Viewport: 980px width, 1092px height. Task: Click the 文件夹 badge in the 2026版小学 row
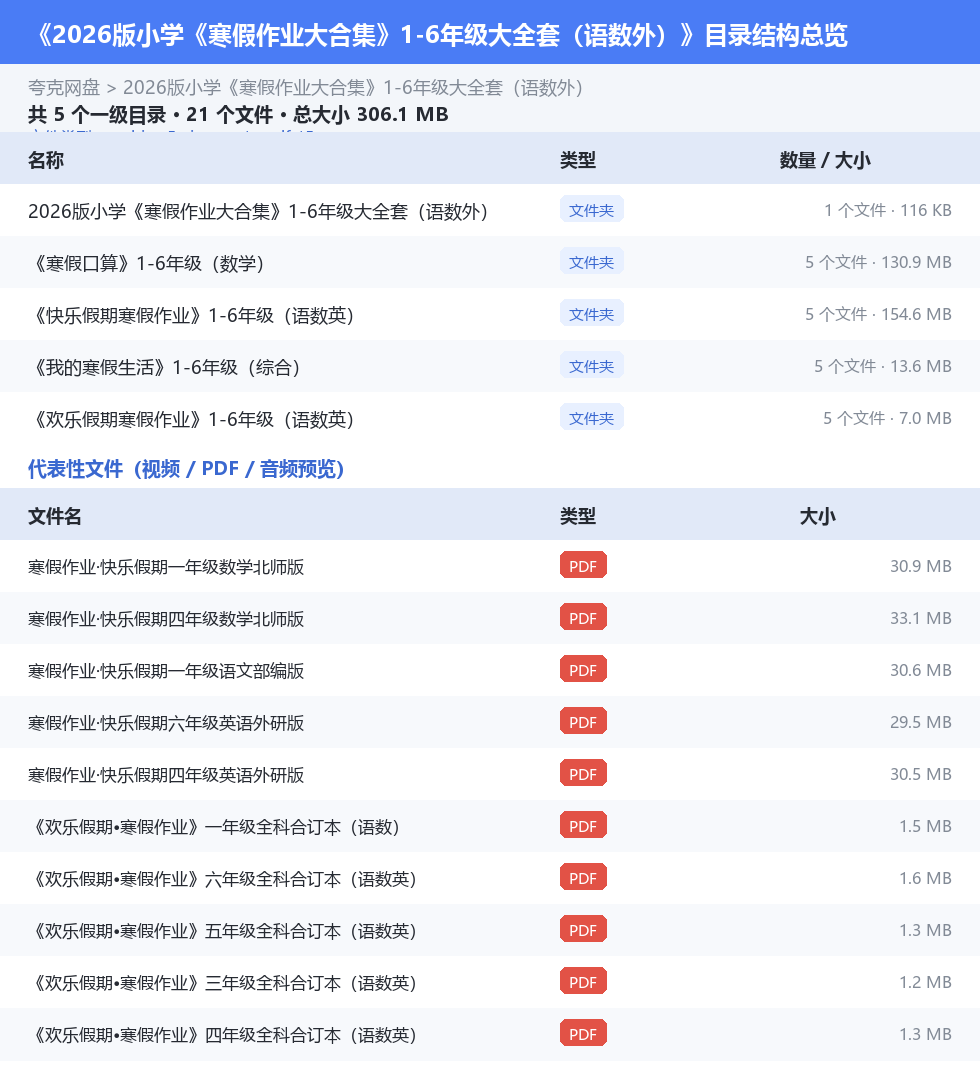[591, 210]
